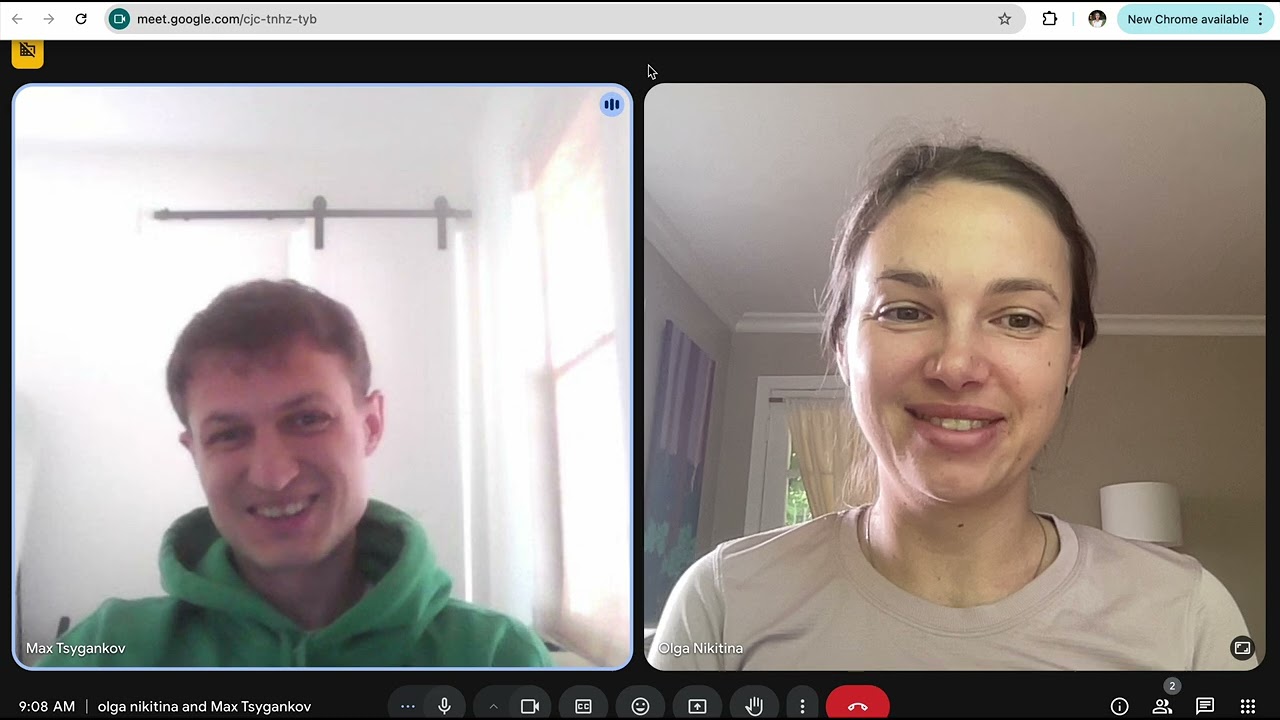This screenshot has width=1280, height=720.
Task: Select Olga Nikitina's video tile
Action: [955, 376]
